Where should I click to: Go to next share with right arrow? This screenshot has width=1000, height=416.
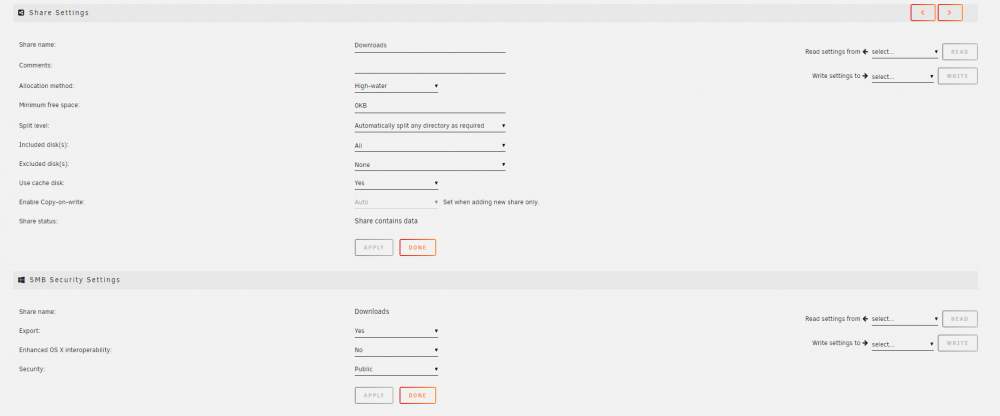tap(950, 13)
